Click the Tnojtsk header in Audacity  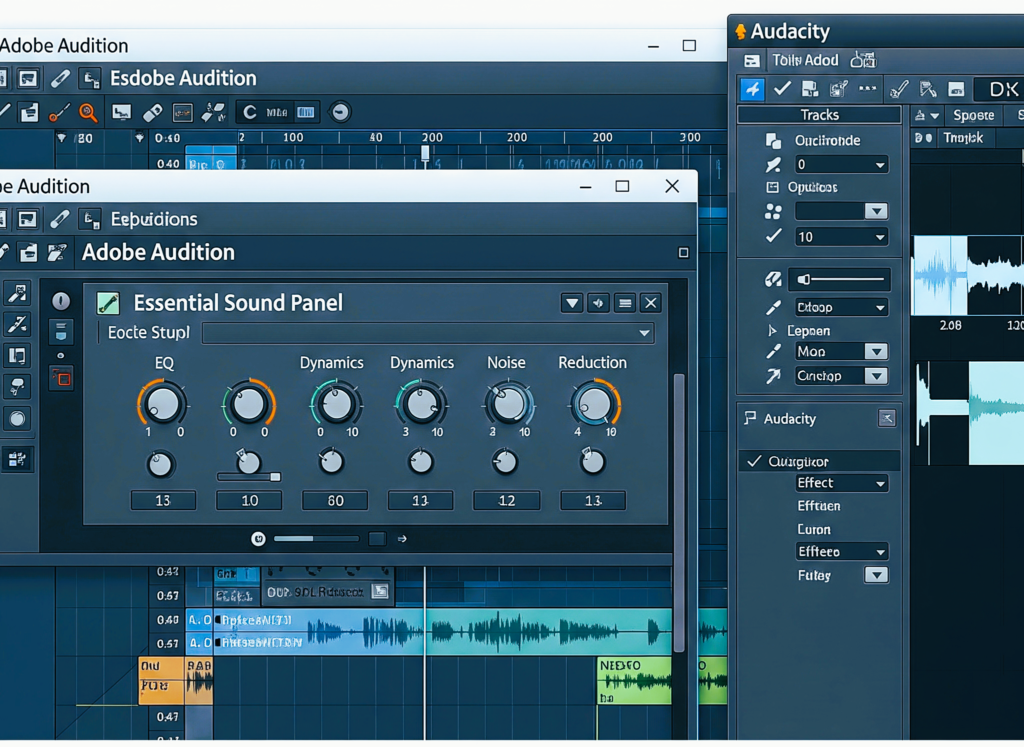[963, 138]
